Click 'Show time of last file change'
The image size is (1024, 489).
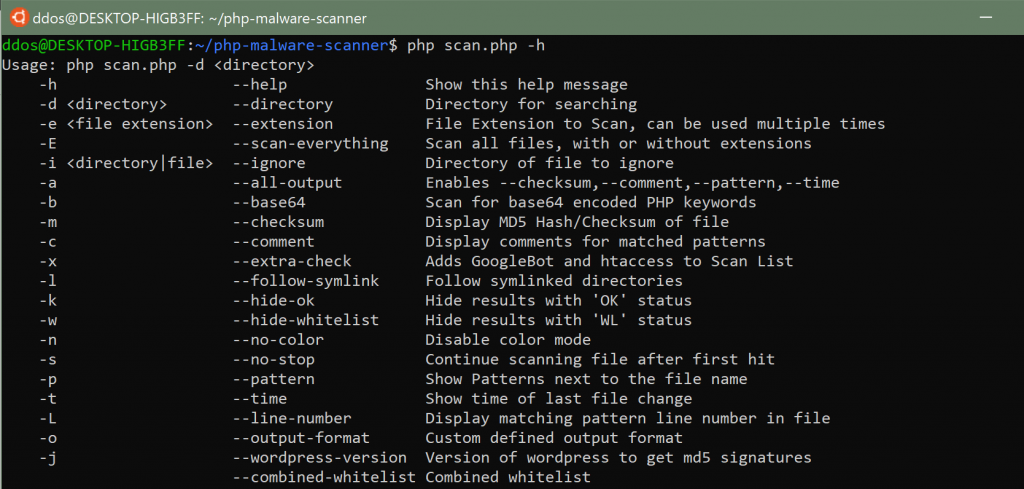coord(558,398)
